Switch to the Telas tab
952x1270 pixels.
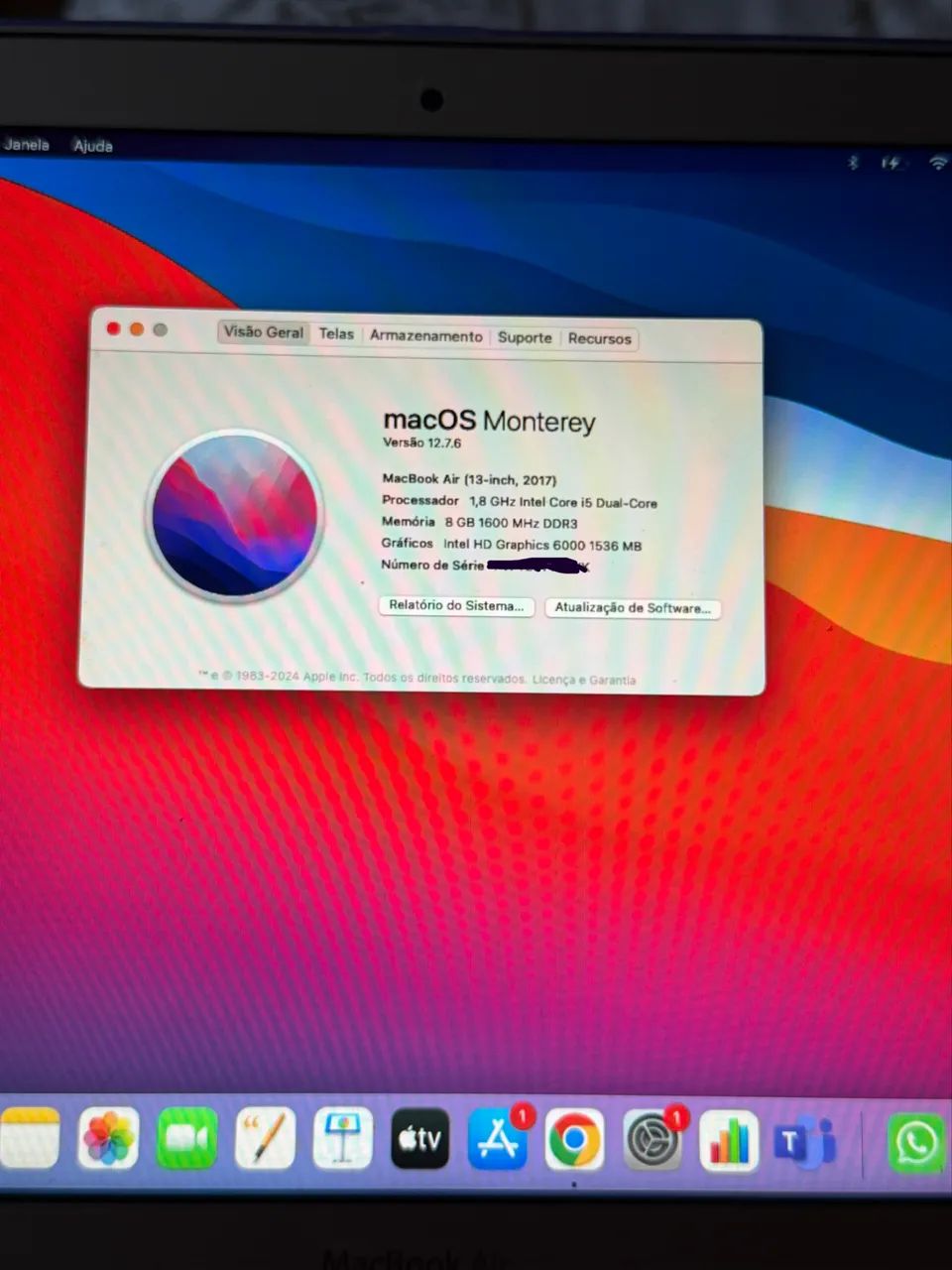coord(336,334)
